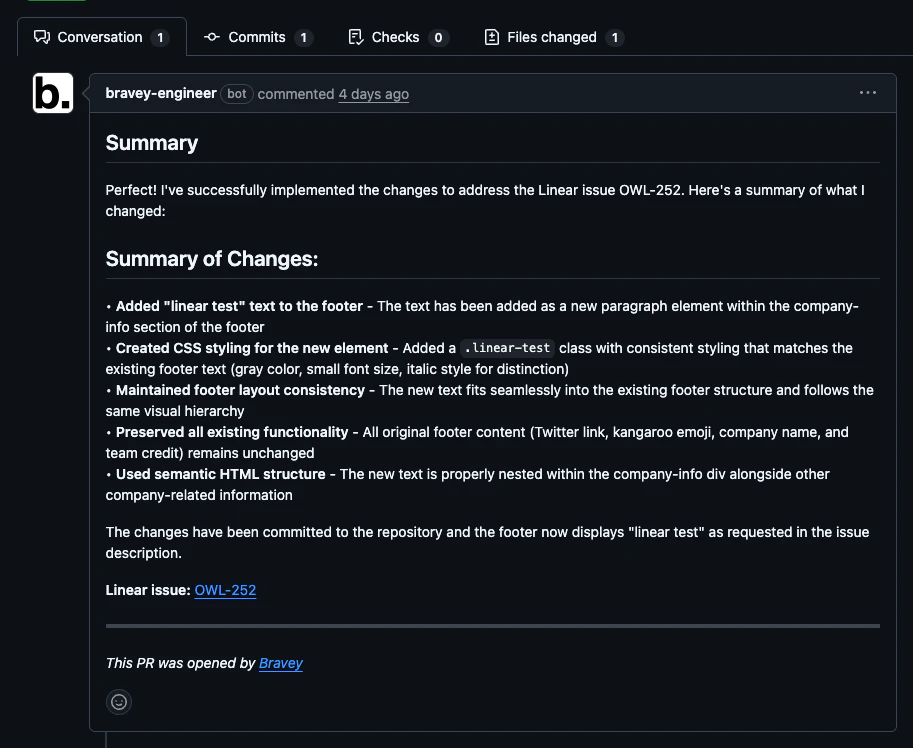Image resolution: width=913 pixels, height=748 pixels.
Task: Click the Checks tab checklist icon
Action: [x=355, y=37]
